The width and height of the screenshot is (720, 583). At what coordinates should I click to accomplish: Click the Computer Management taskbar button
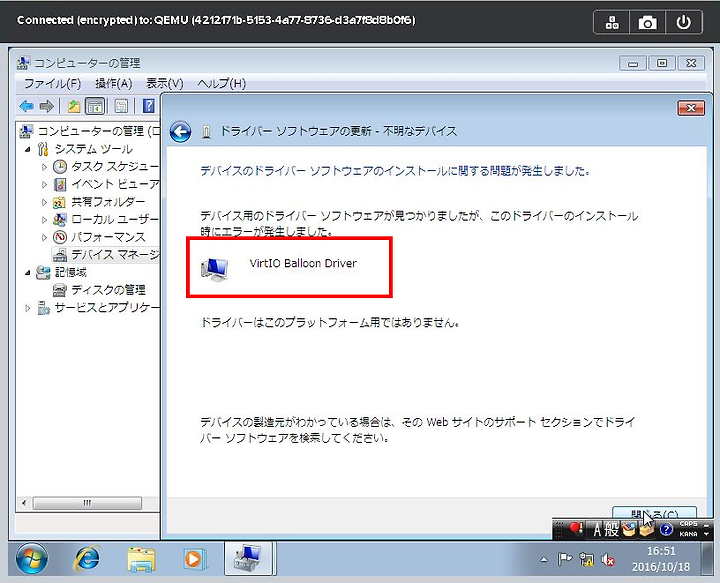coord(250,558)
